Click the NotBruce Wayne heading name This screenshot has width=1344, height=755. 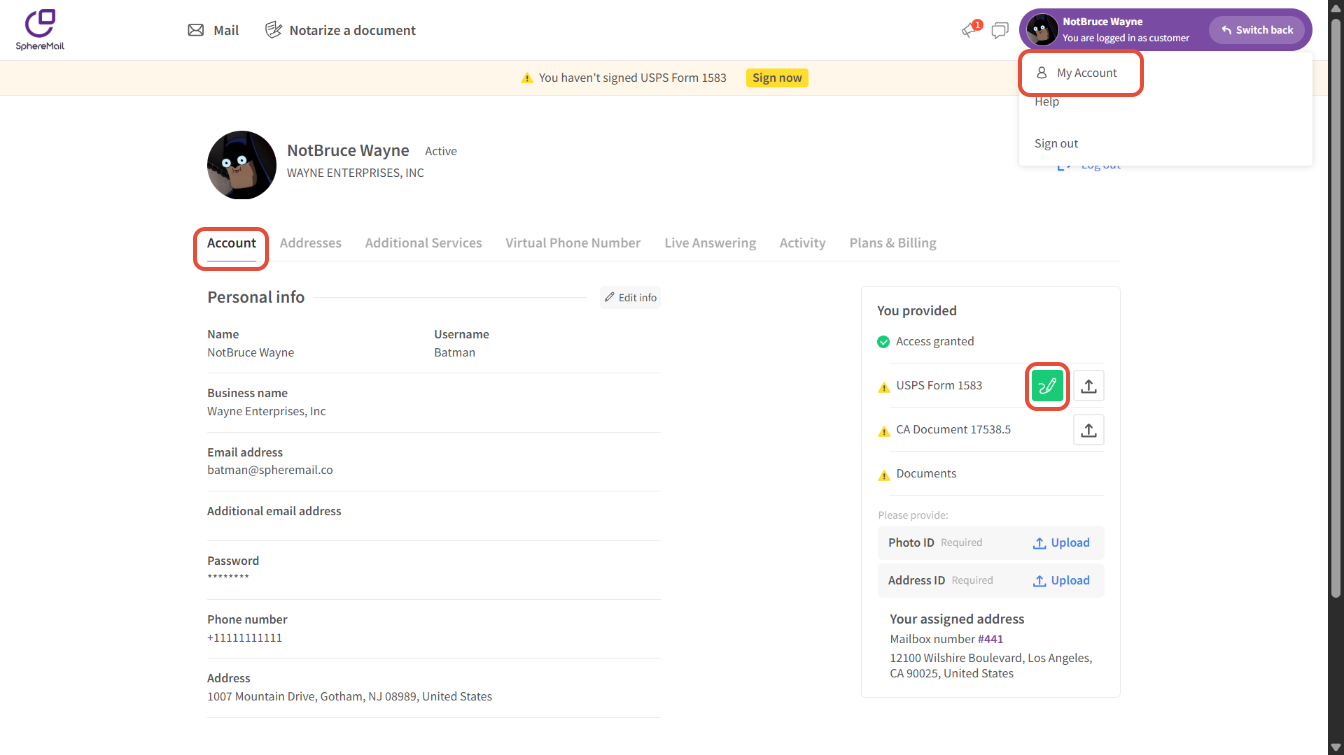pos(348,150)
